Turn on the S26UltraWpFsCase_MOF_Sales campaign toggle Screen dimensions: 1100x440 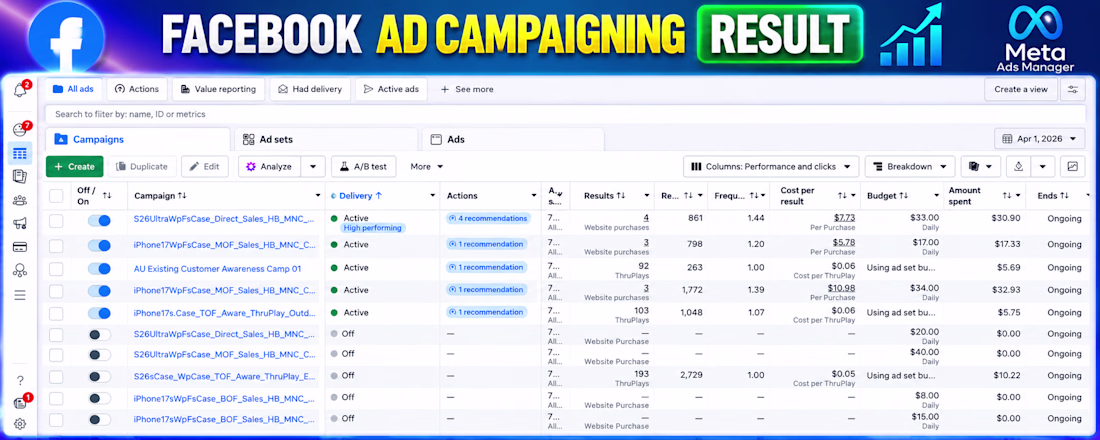tap(99, 354)
